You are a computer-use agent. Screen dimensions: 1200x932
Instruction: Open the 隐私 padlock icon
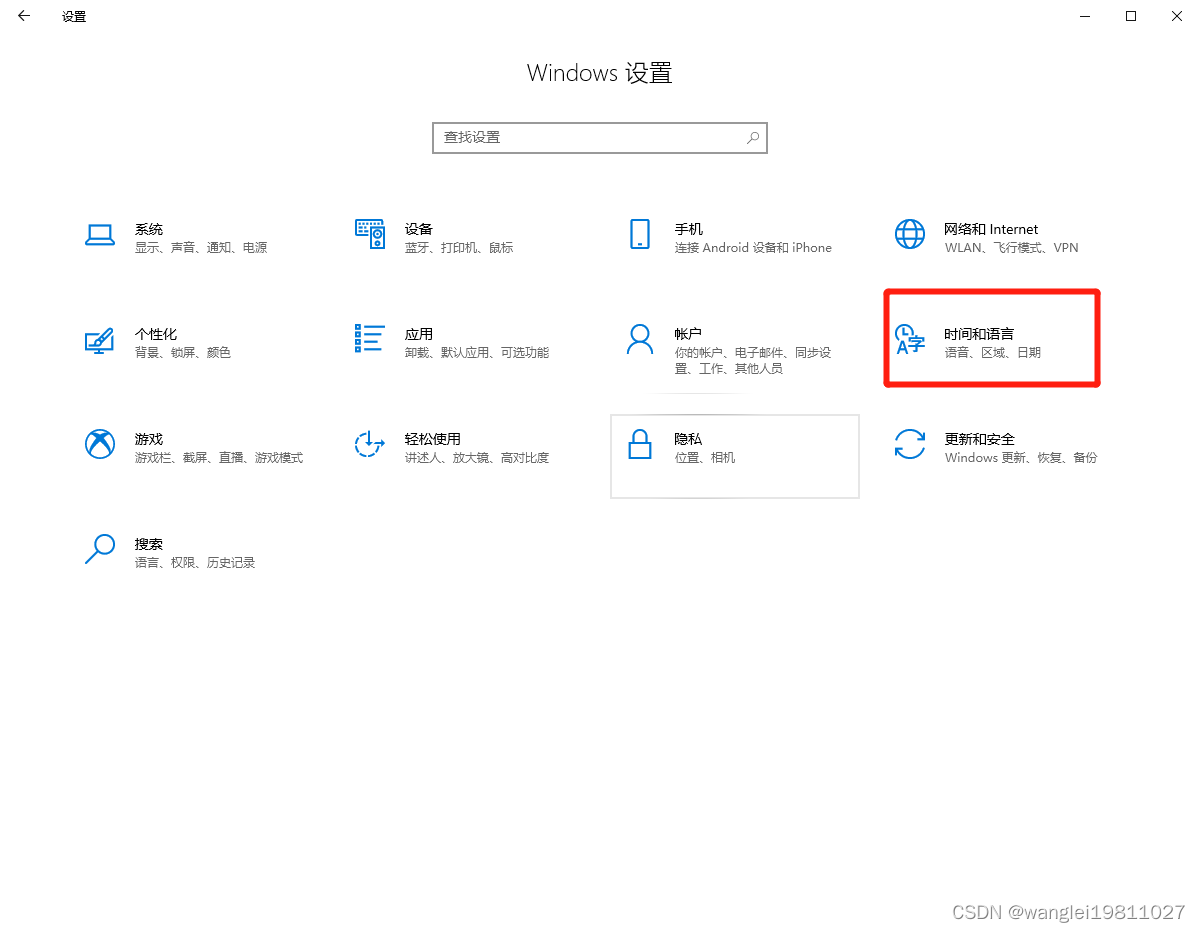(640, 443)
